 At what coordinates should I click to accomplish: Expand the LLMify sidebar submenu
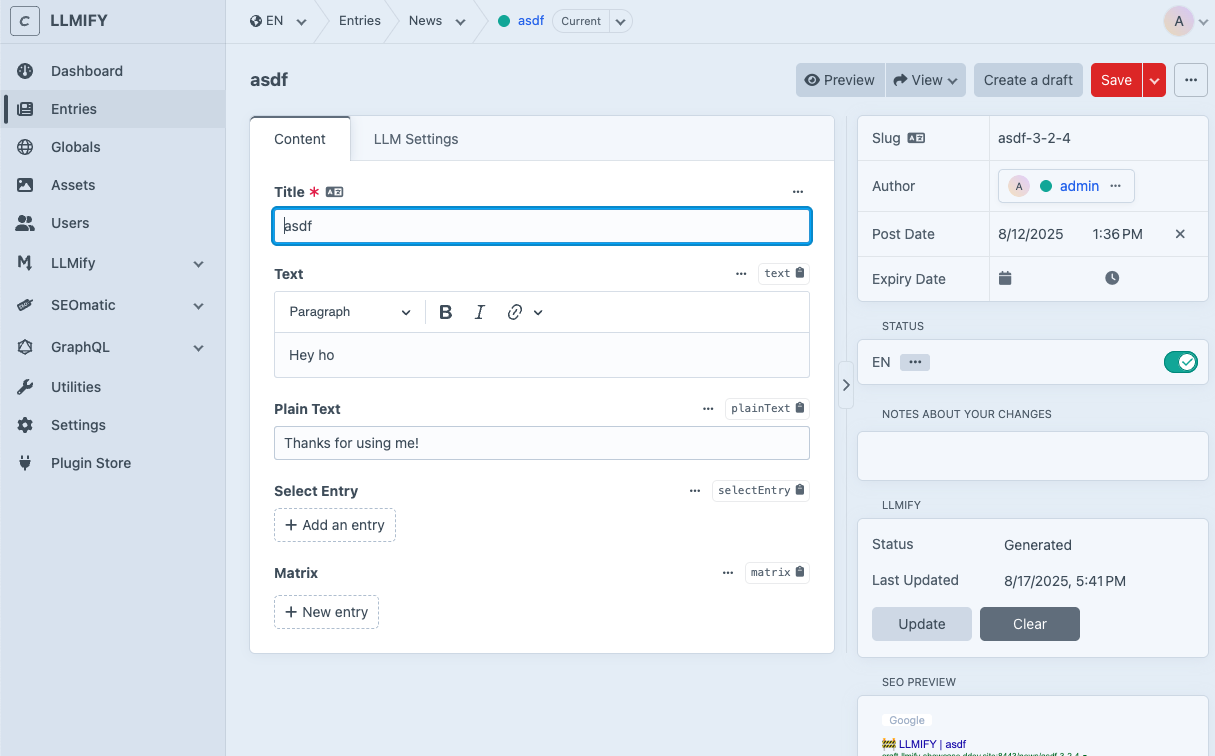pos(198,264)
